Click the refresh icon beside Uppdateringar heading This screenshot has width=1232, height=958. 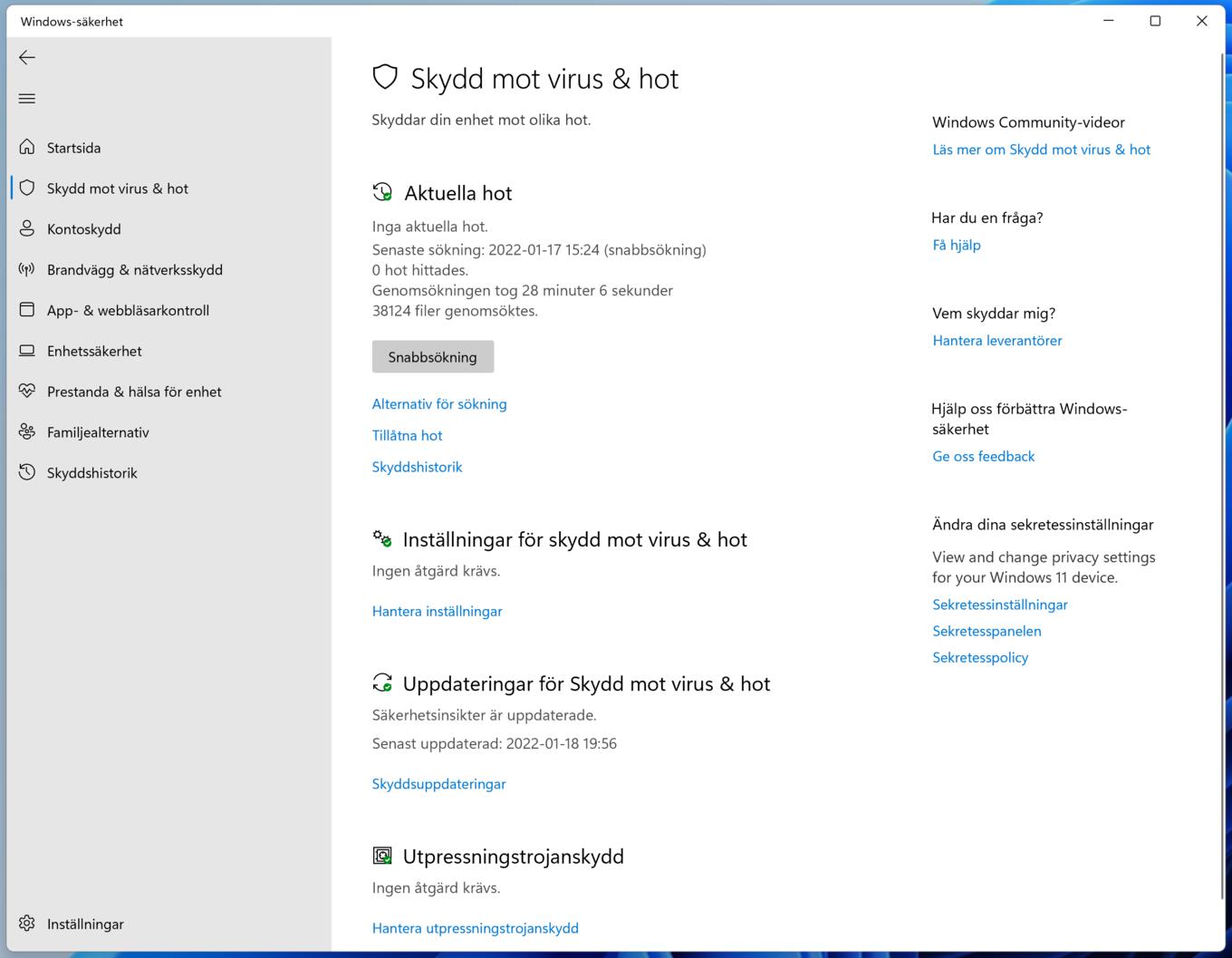tap(382, 682)
